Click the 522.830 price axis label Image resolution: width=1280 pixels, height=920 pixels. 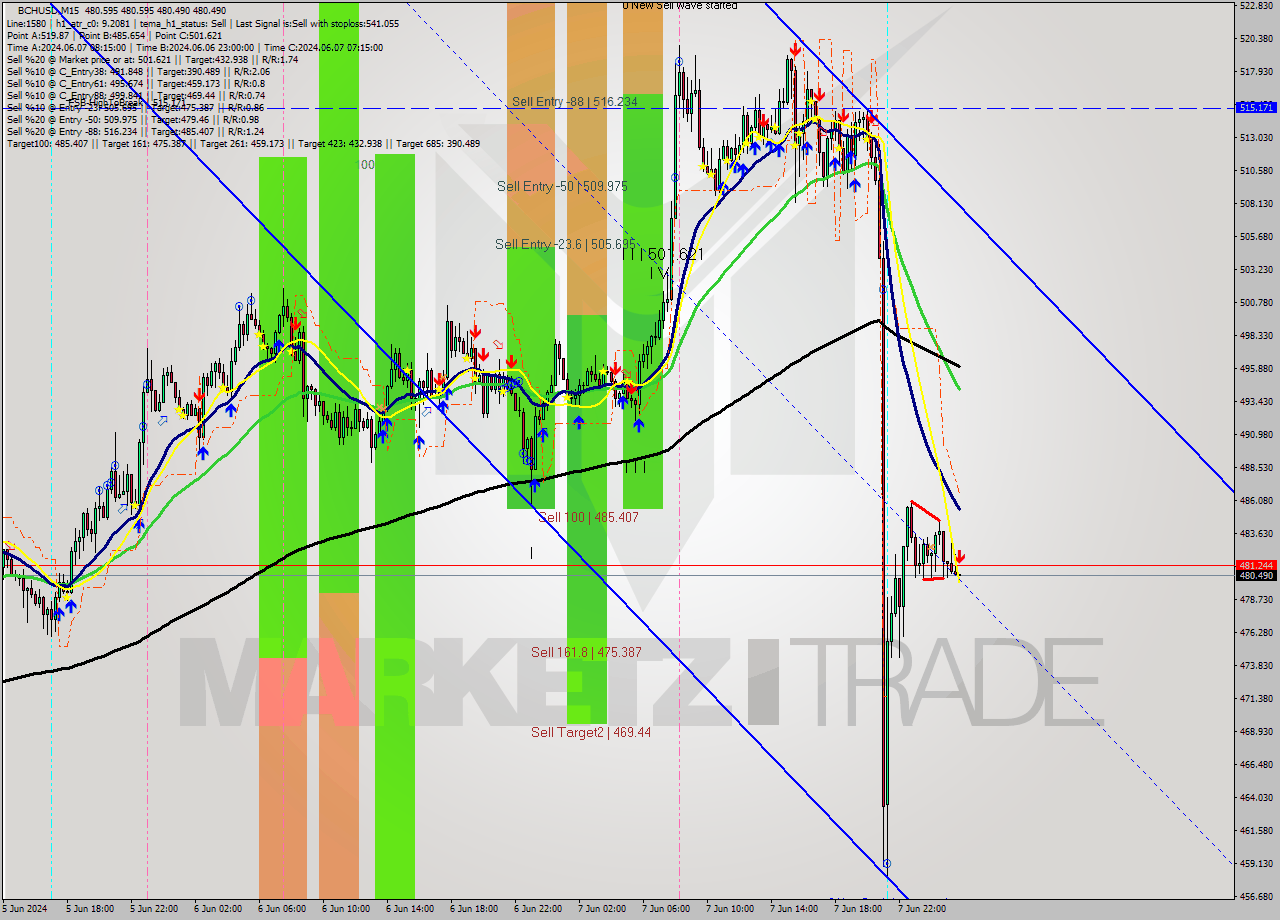(1256, 5)
